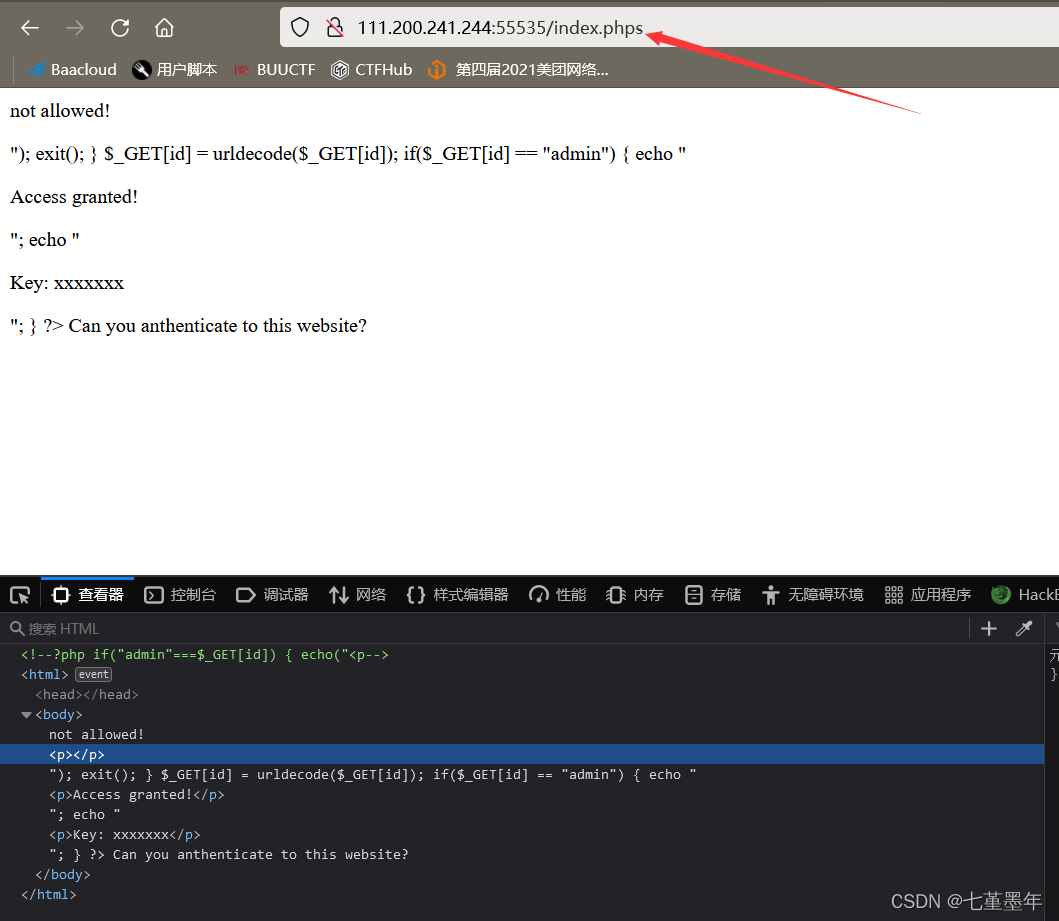Screen dimensions: 1059x921
Task: Go back to the previous page
Action: pyautogui.click(x=30, y=28)
